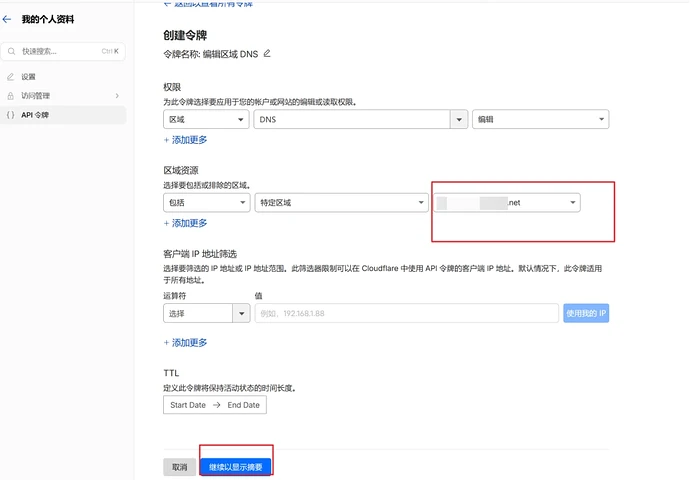Select API 令牌 in the sidebar
Viewport: 690px width, 480px height.
(x=63, y=115)
